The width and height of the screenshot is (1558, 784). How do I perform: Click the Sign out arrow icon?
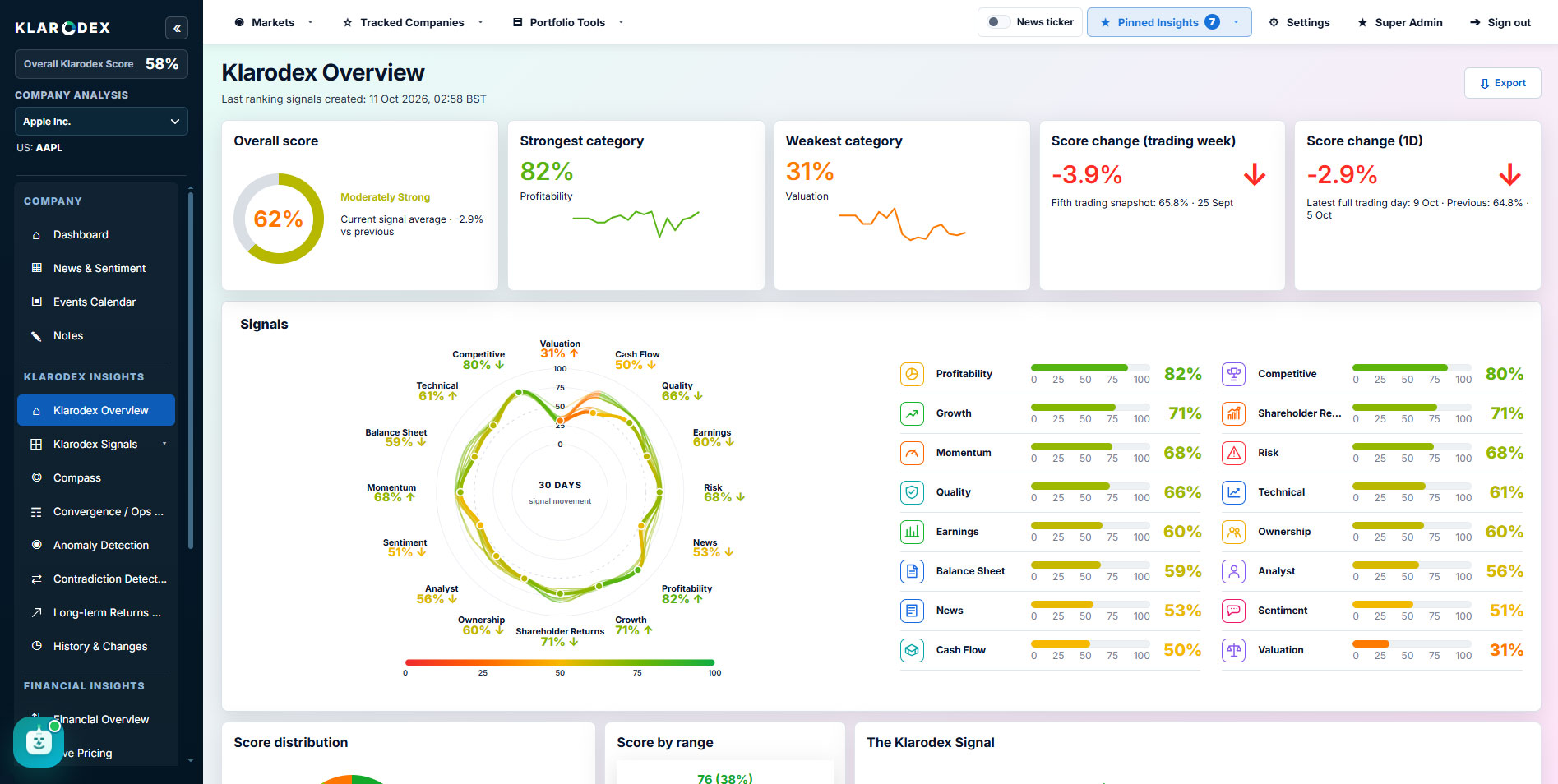pyautogui.click(x=1475, y=22)
